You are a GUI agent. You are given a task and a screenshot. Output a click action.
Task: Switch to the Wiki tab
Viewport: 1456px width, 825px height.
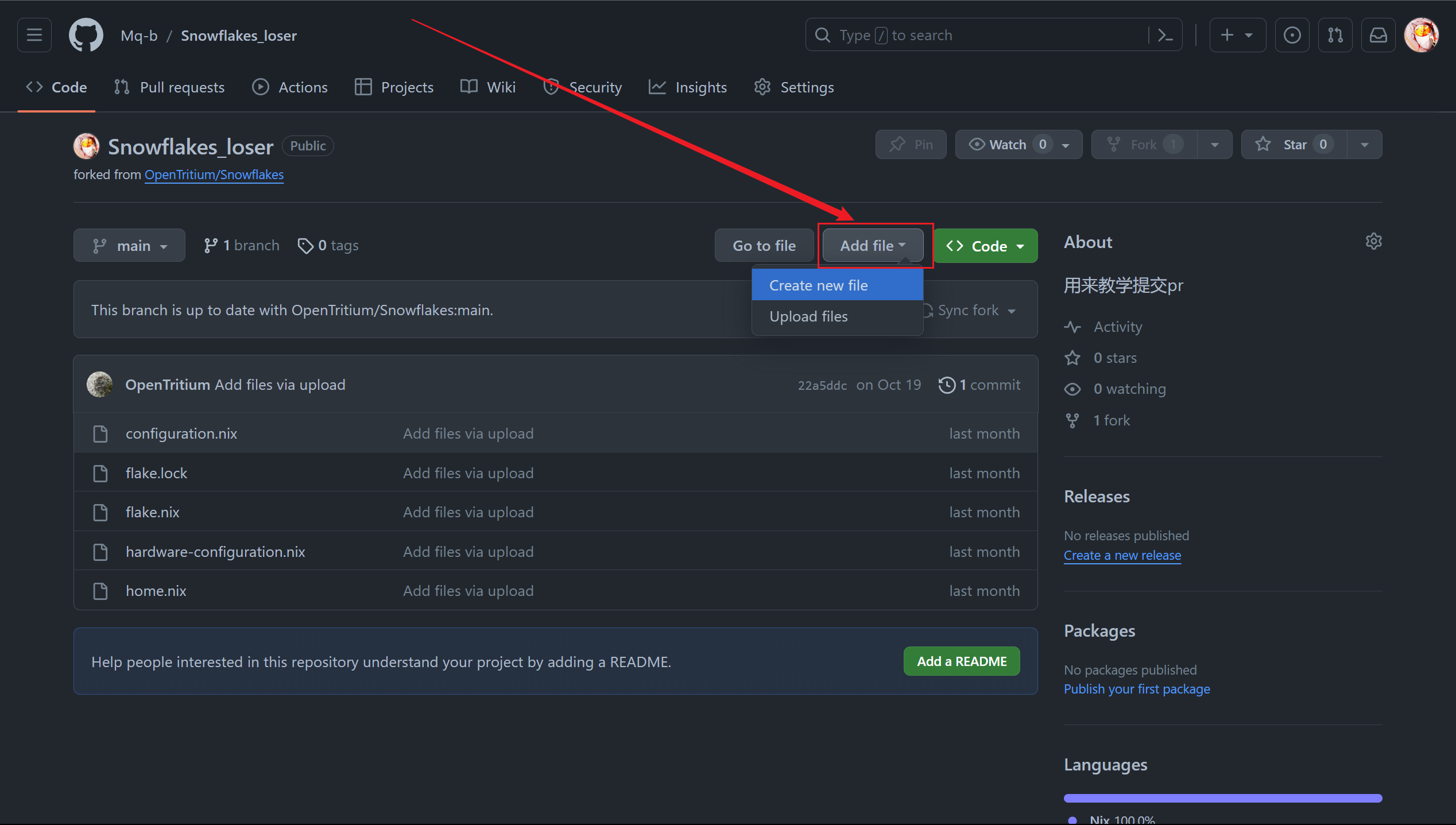click(x=488, y=87)
